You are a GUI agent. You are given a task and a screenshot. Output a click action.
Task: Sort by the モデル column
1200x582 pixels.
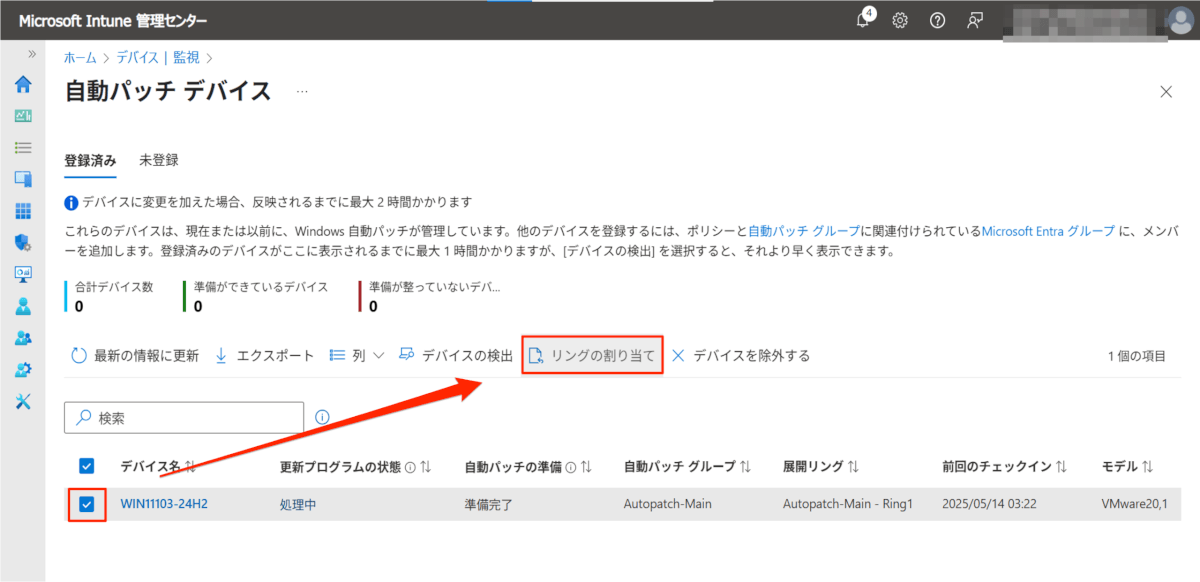pos(1127,467)
